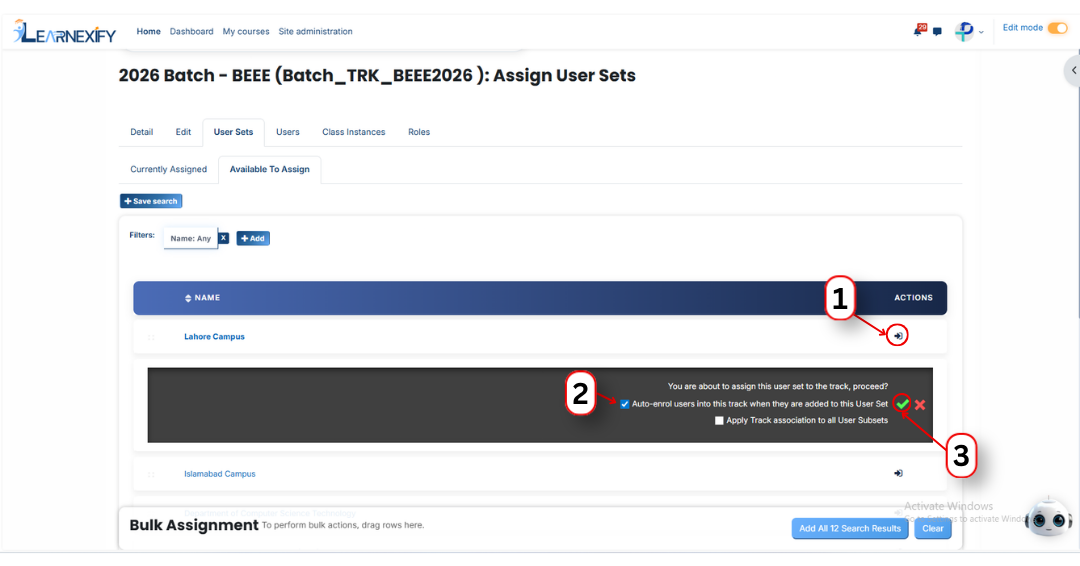Click the Save search button
Screen dimensions: 1080x566
[151, 201]
